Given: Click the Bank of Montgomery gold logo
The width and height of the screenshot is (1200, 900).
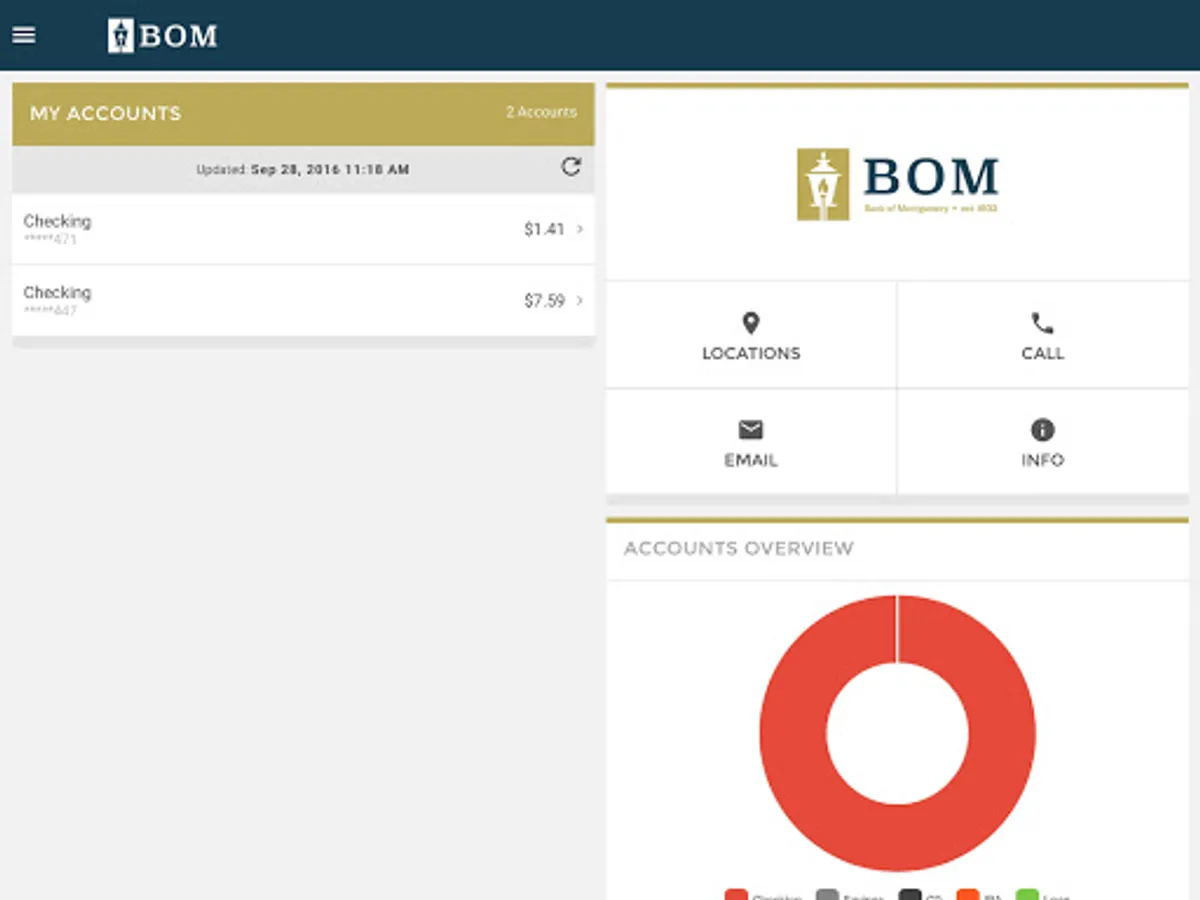Looking at the screenshot, I should coord(897,185).
